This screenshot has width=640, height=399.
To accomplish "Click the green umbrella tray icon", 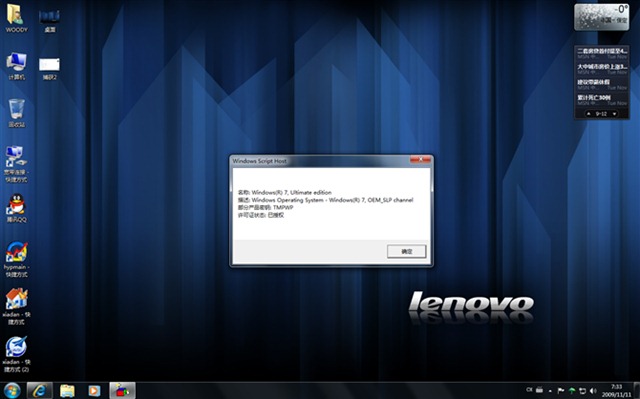I will [572, 391].
